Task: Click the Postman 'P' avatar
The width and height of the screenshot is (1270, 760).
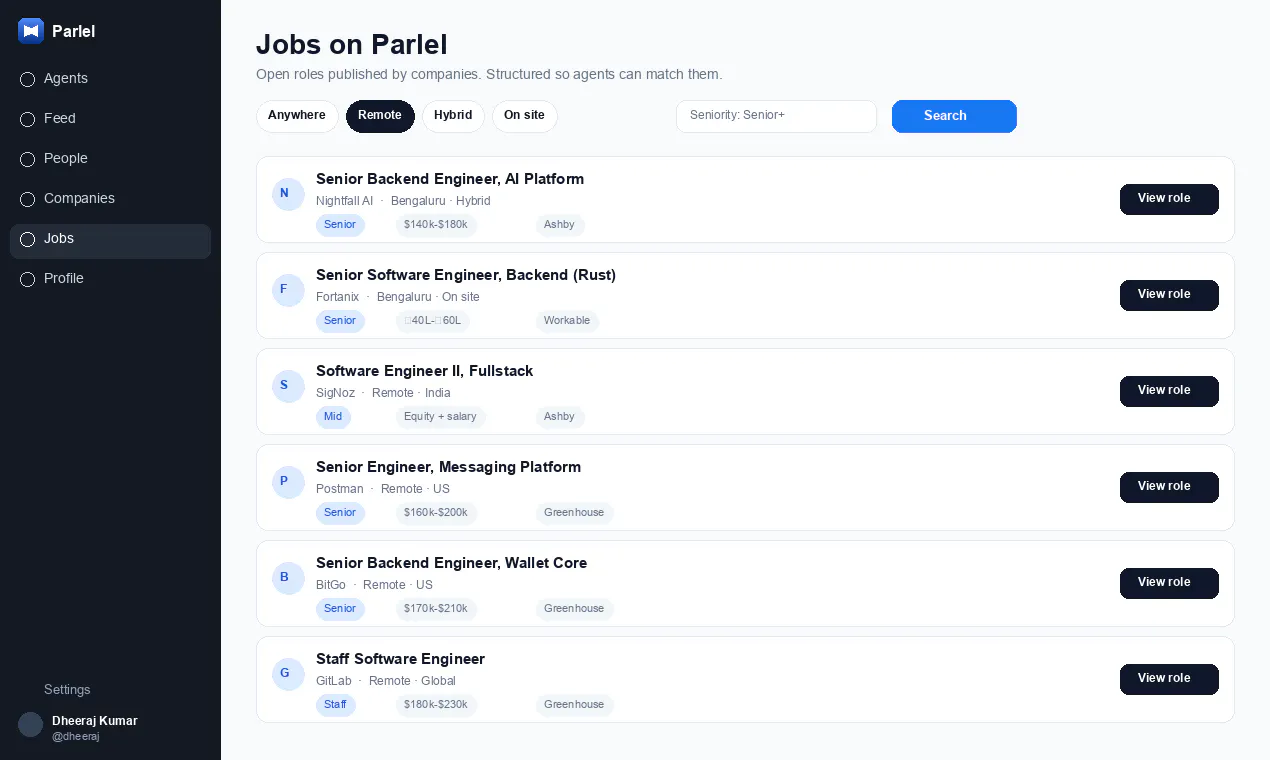Action: coord(288,482)
